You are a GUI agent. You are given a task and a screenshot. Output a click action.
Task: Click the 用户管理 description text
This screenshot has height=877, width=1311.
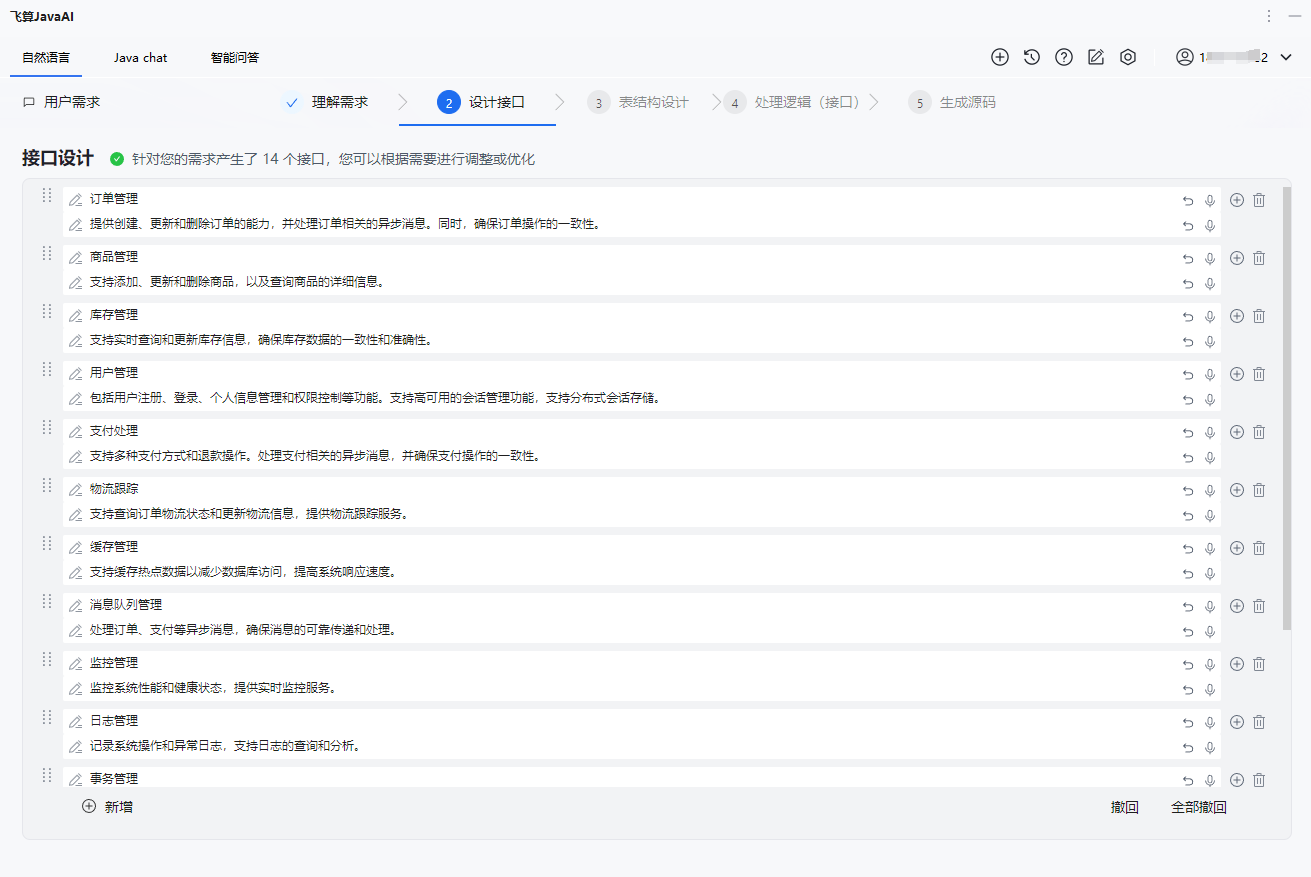click(375, 398)
